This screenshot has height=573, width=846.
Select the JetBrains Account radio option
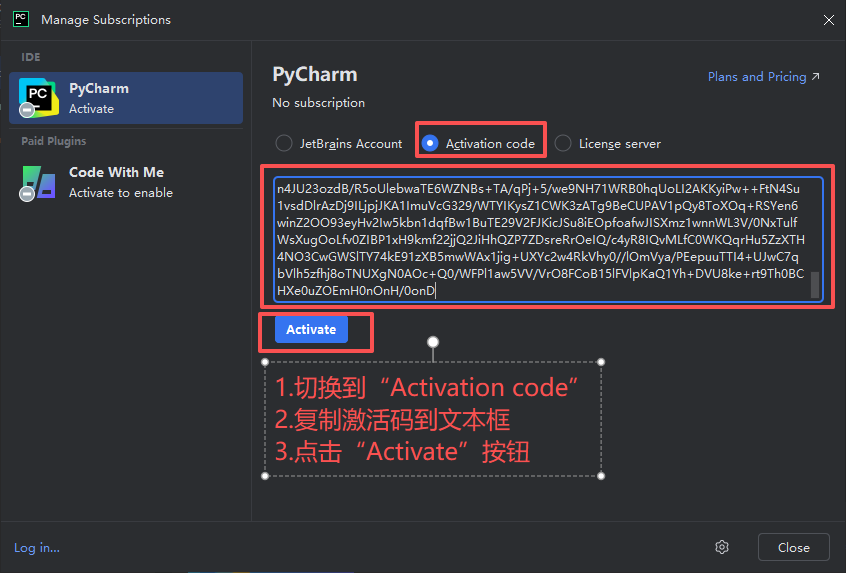(x=284, y=143)
